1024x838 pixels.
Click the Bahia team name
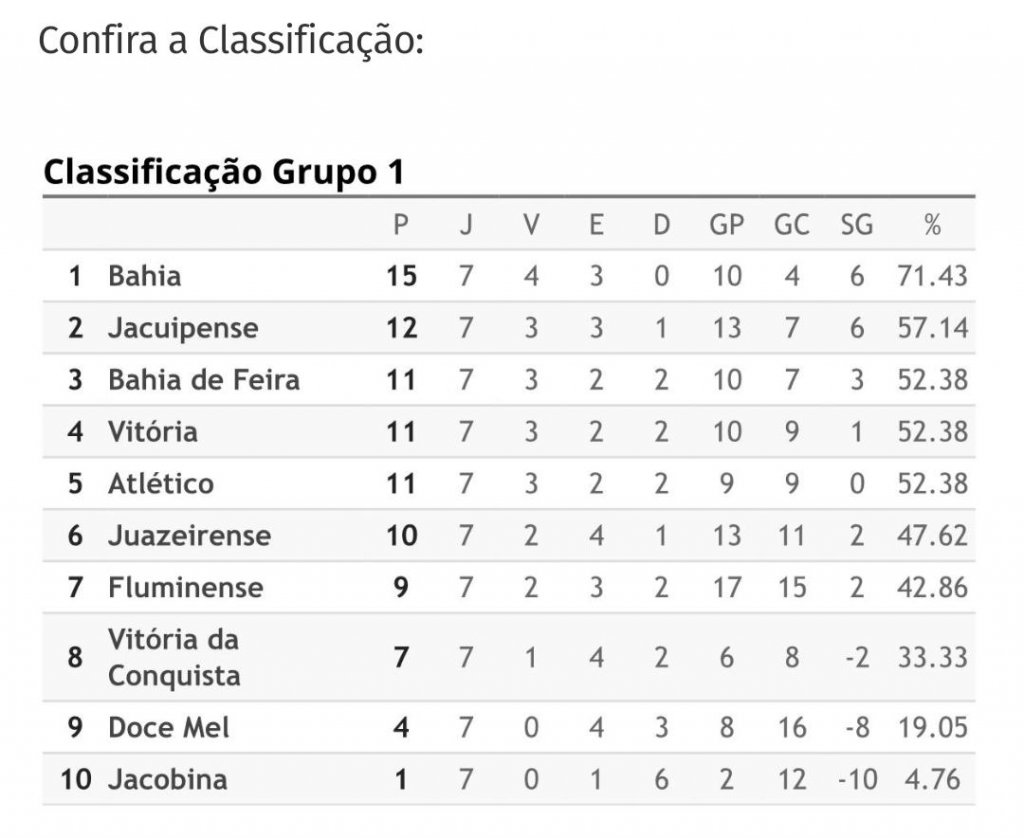(144, 275)
